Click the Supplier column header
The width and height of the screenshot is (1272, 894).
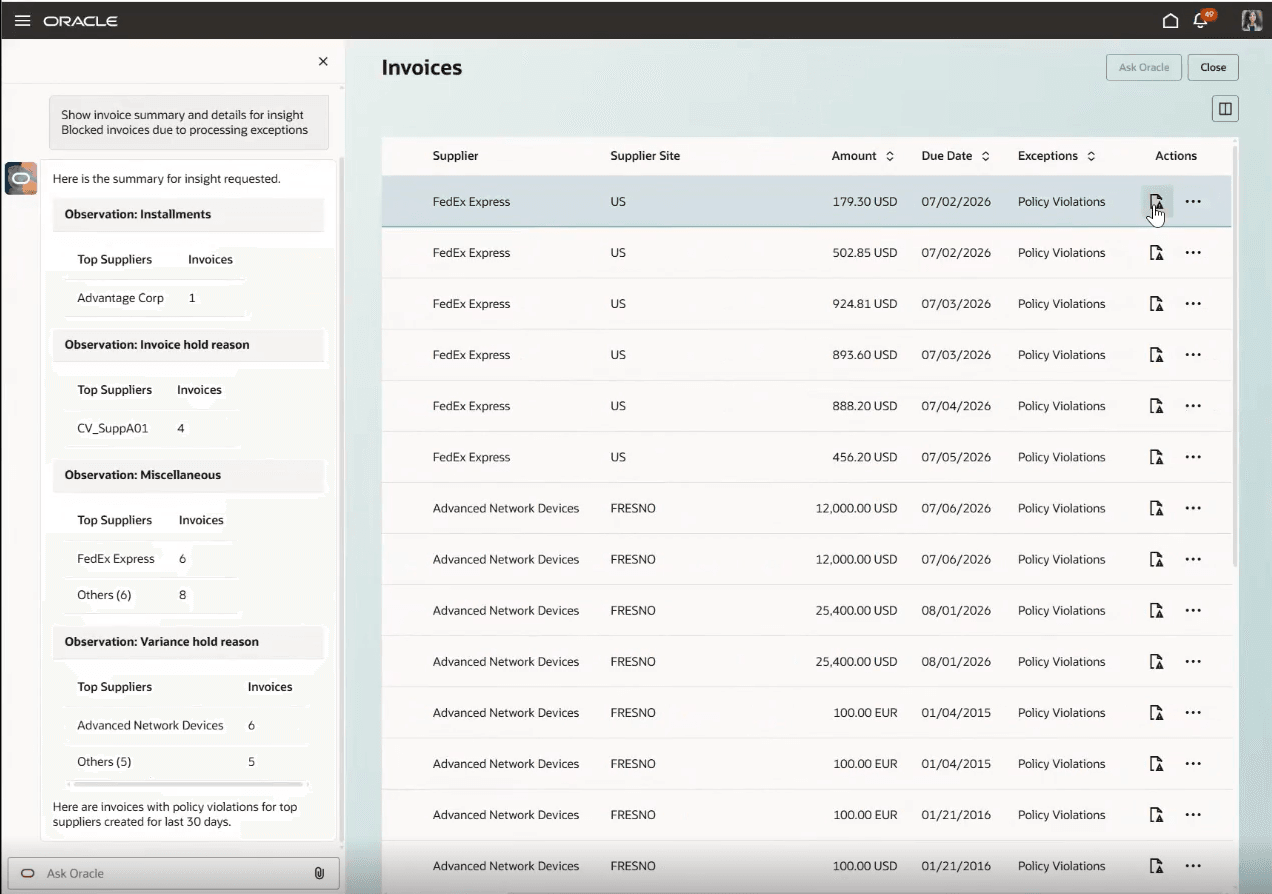(455, 156)
